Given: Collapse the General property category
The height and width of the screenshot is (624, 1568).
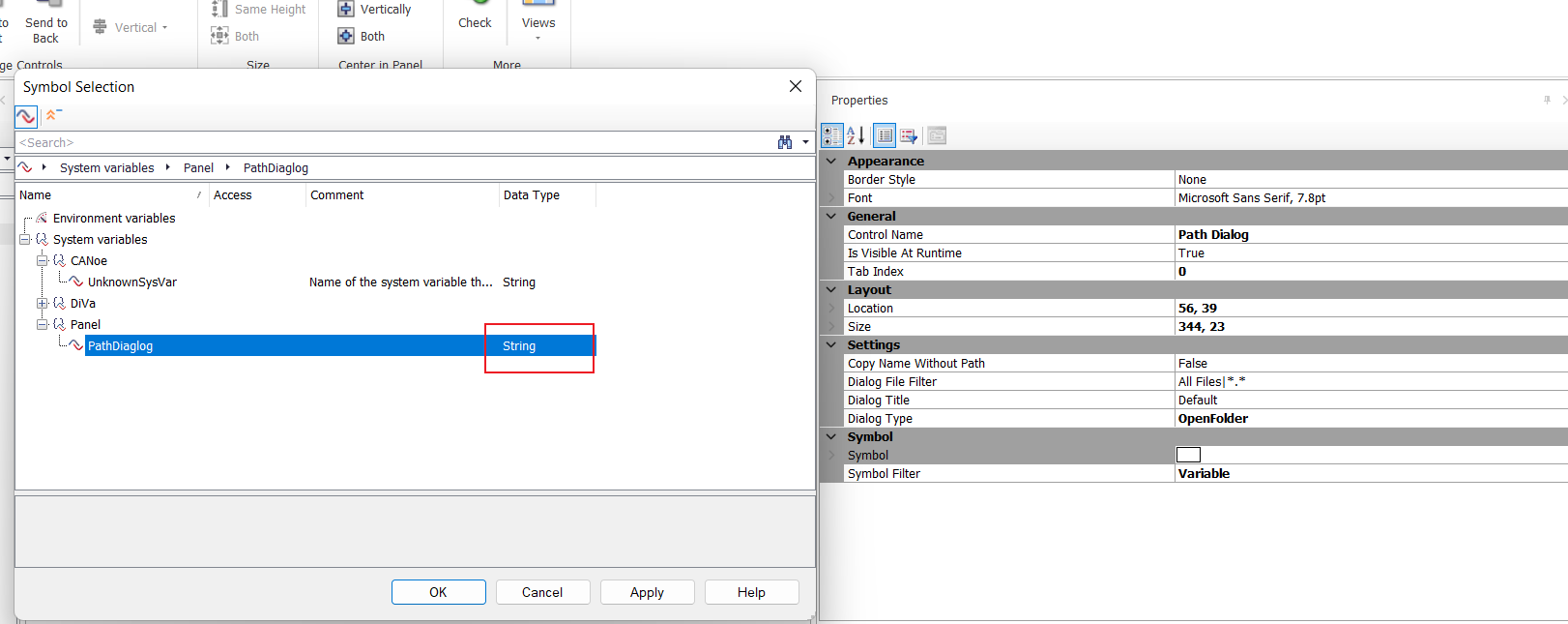Looking at the screenshot, I should click(x=831, y=216).
